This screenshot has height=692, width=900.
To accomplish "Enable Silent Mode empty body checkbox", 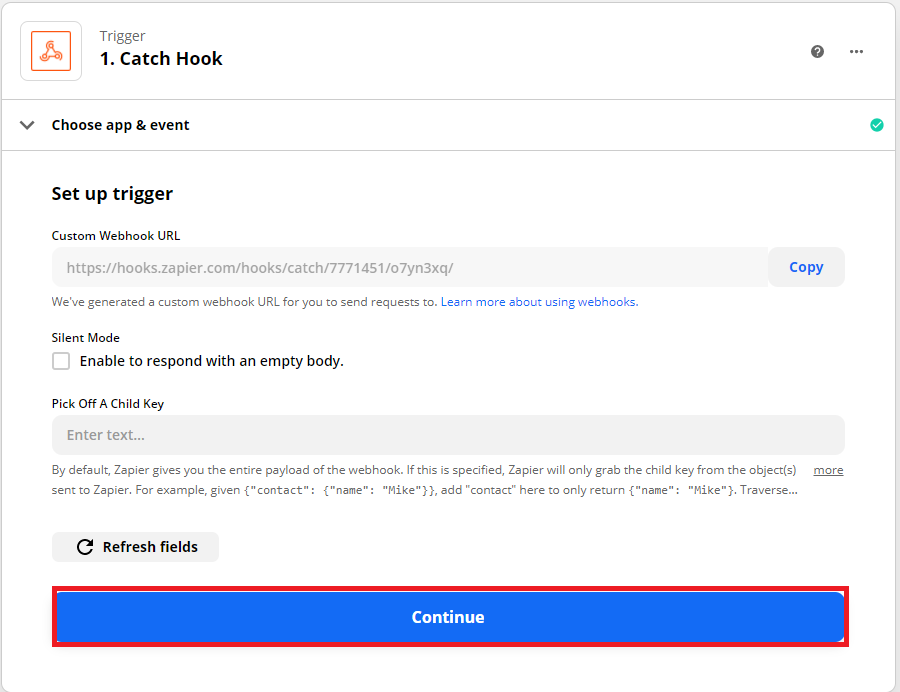I will point(61,361).
